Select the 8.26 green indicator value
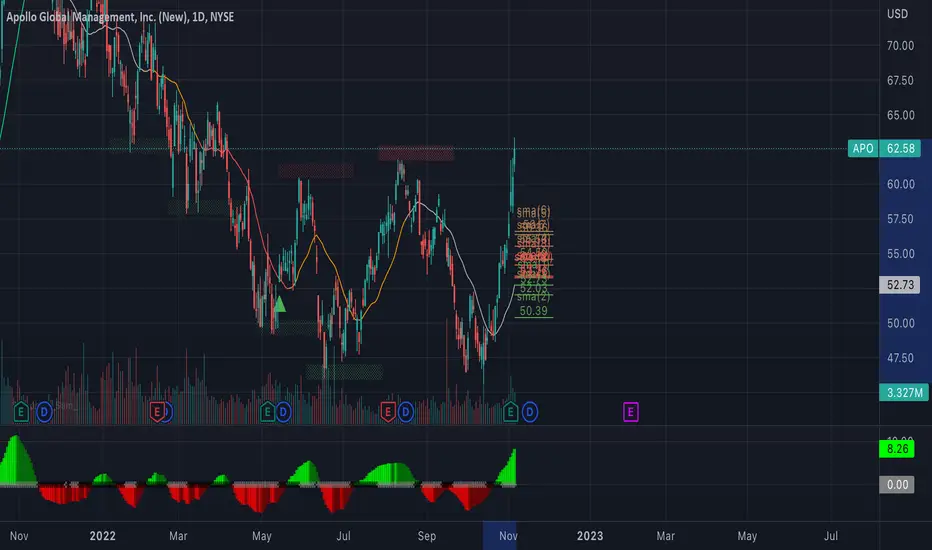The width and height of the screenshot is (932, 550). (x=897, y=449)
